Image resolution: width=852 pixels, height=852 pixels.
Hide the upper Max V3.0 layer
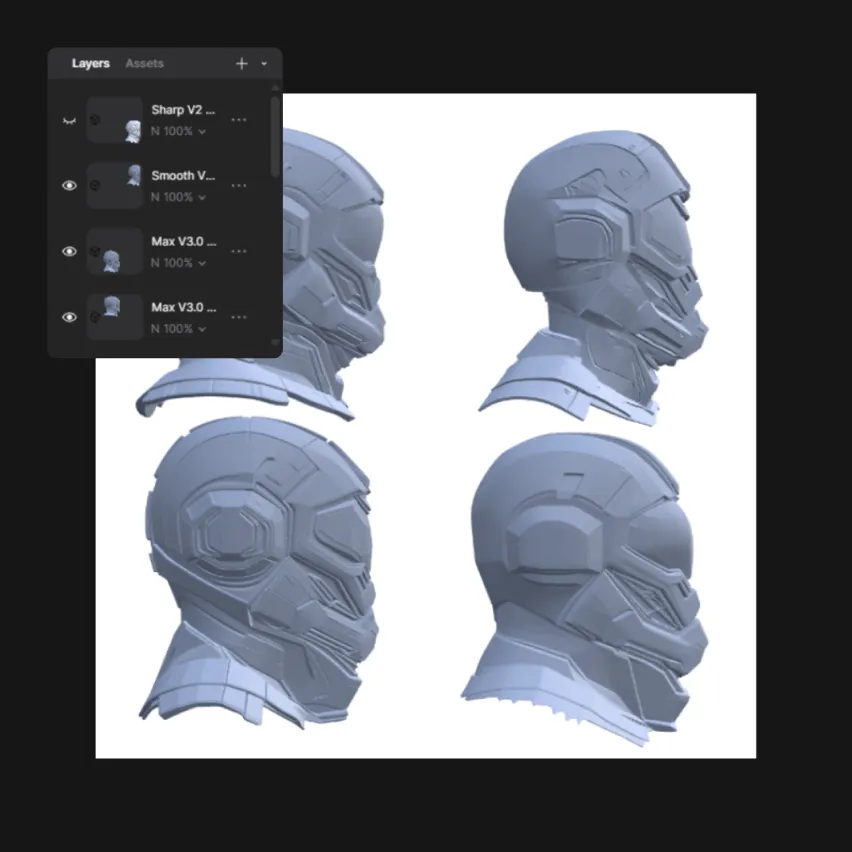coord(69,252)
